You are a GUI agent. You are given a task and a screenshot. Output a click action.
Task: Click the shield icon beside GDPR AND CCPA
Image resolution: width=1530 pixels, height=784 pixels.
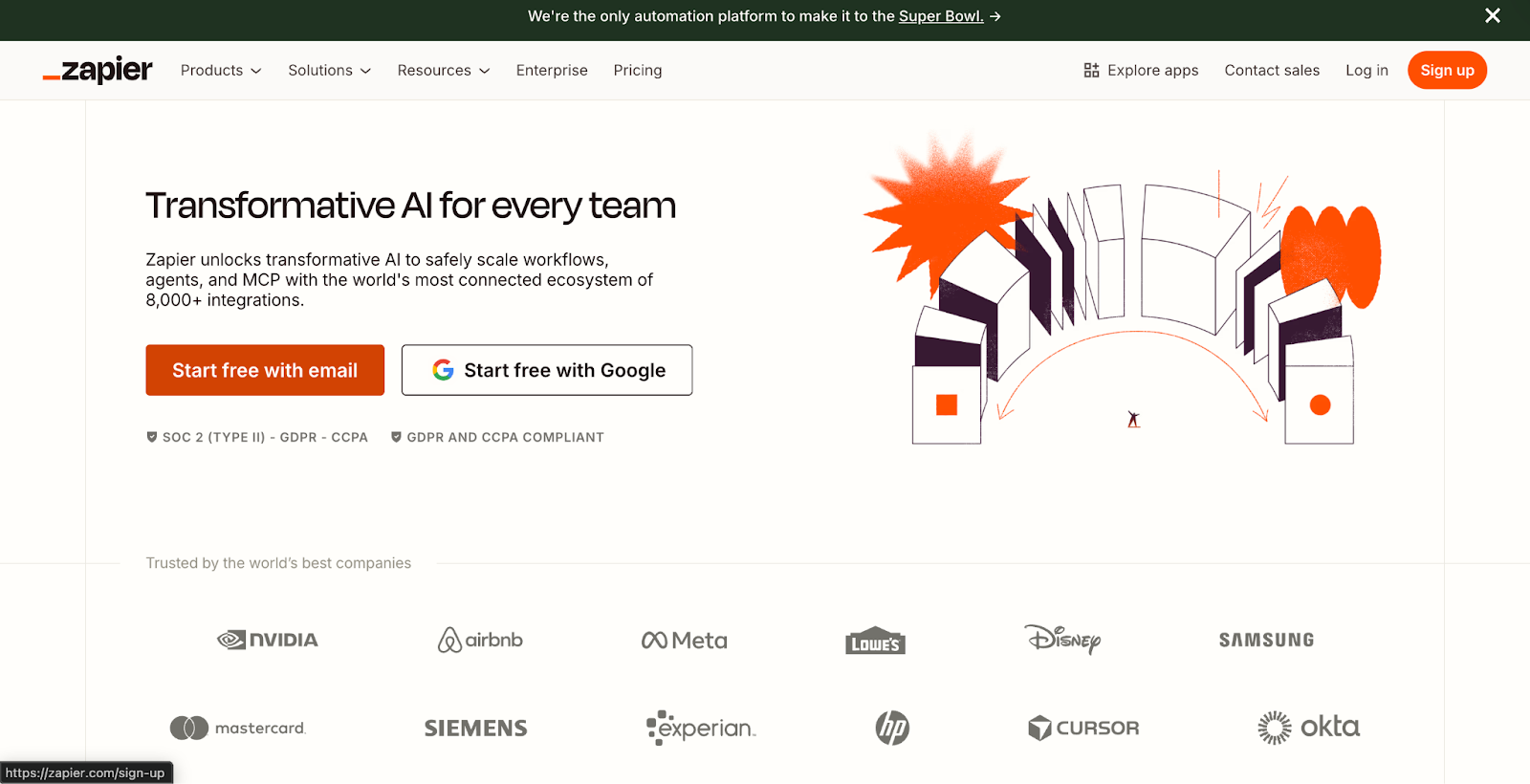click(396, 437)
